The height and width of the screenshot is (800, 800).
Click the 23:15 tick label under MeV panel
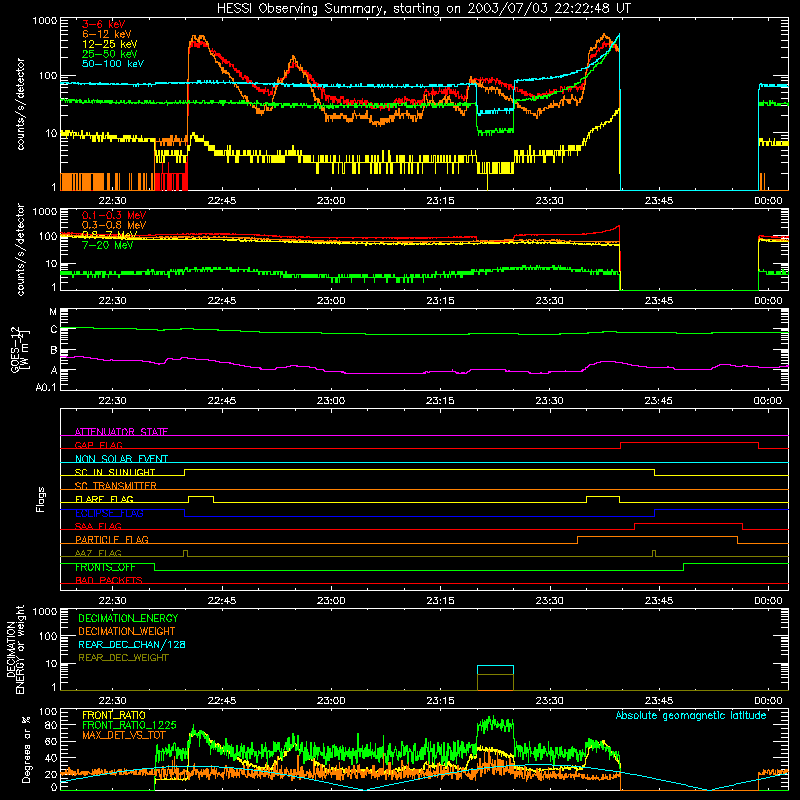(440, 301)
